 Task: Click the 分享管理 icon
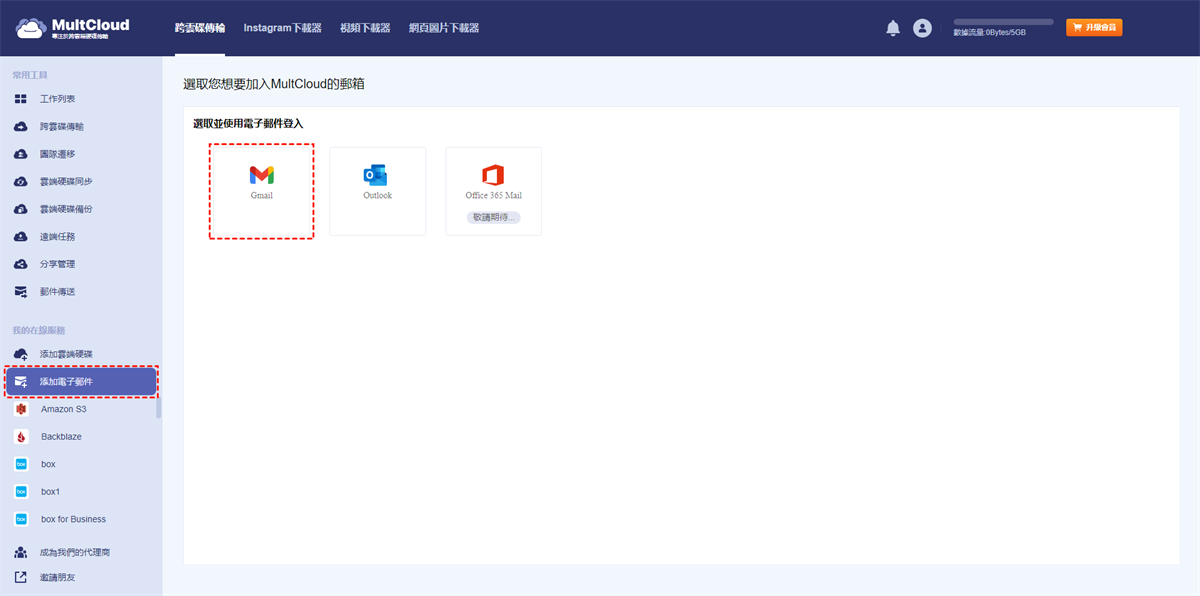[20, 264]
